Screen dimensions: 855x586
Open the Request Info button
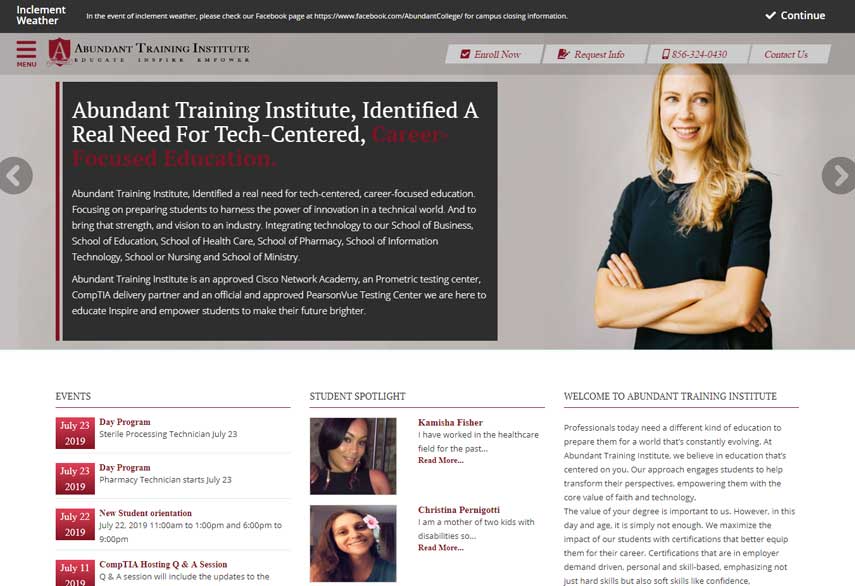594,54
